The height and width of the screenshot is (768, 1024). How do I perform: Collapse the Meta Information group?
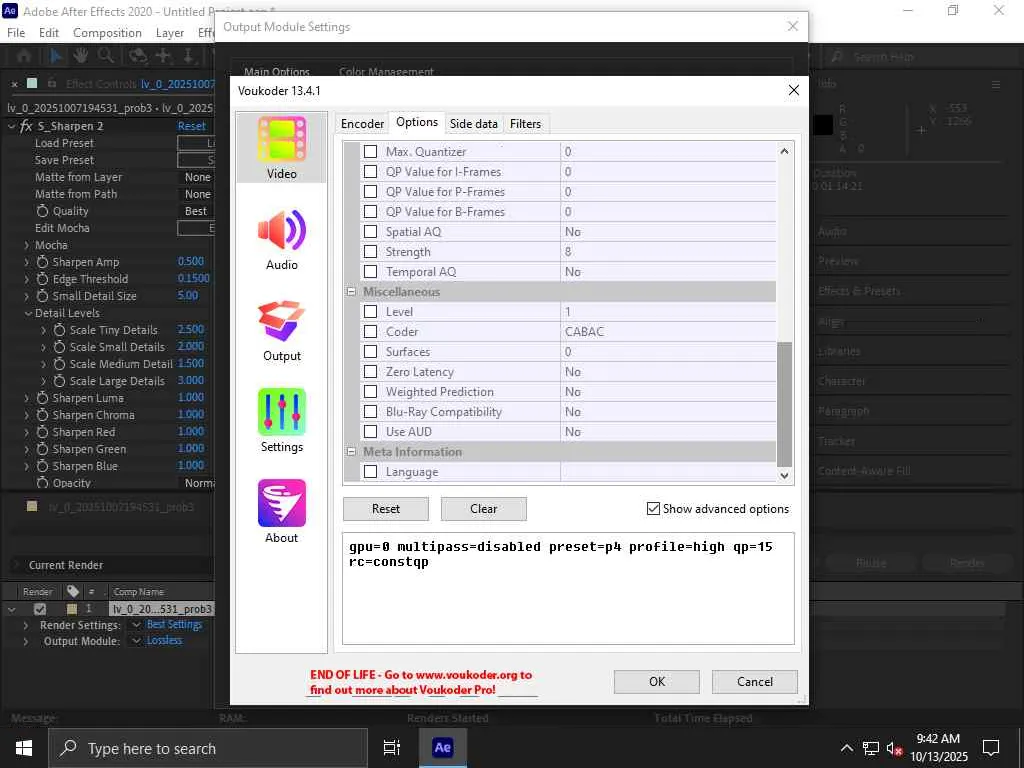click(x=351, y=452)
